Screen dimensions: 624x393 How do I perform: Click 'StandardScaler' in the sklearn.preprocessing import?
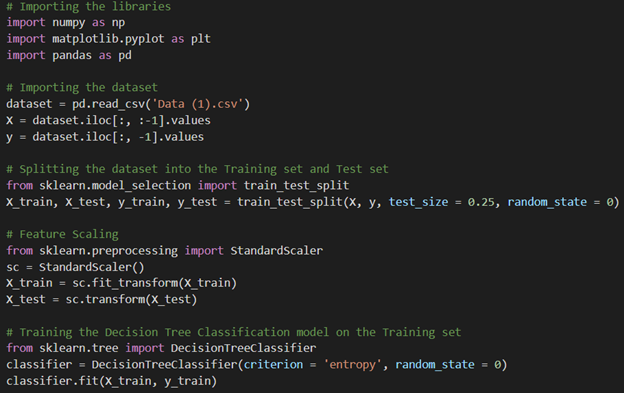[277, 251]
